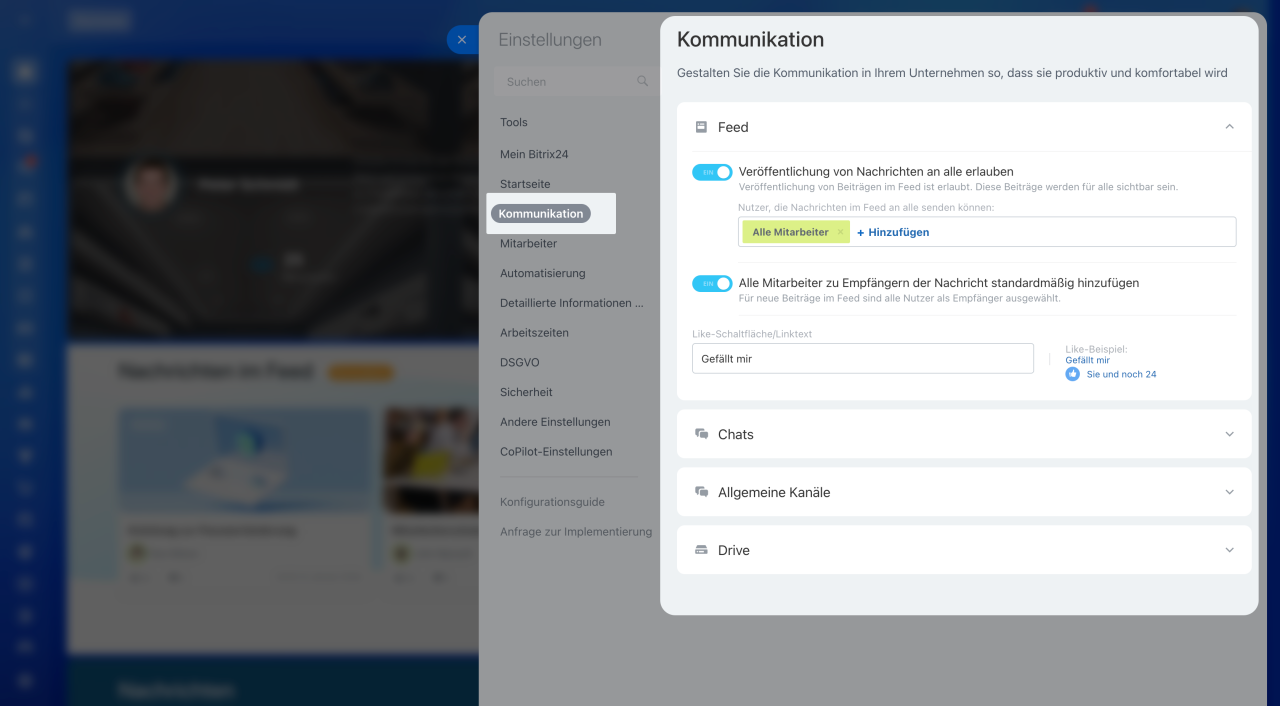Click the Drive section icon

coord(701,550)
